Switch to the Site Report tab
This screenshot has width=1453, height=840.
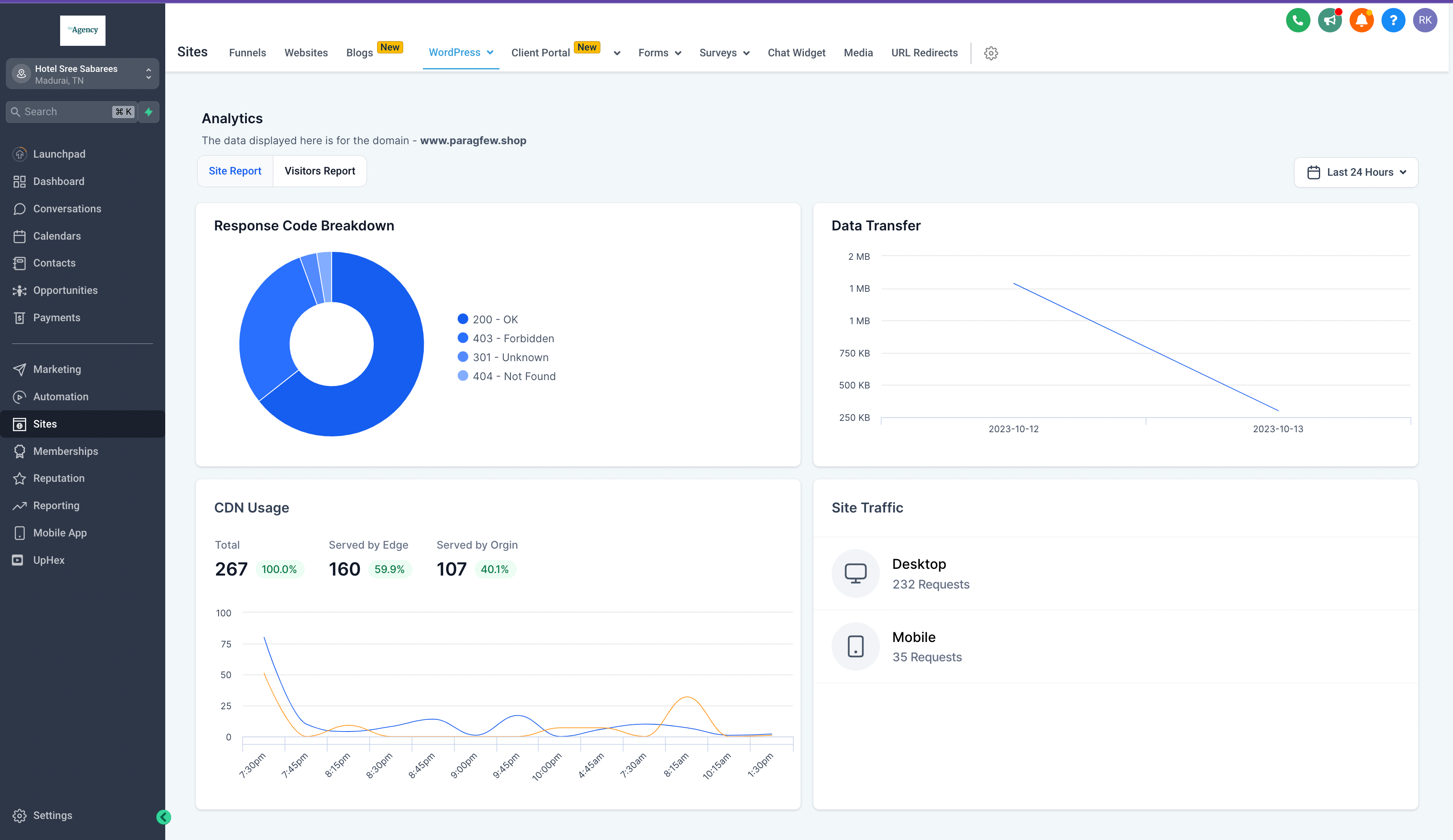click(x=235, y=171)
